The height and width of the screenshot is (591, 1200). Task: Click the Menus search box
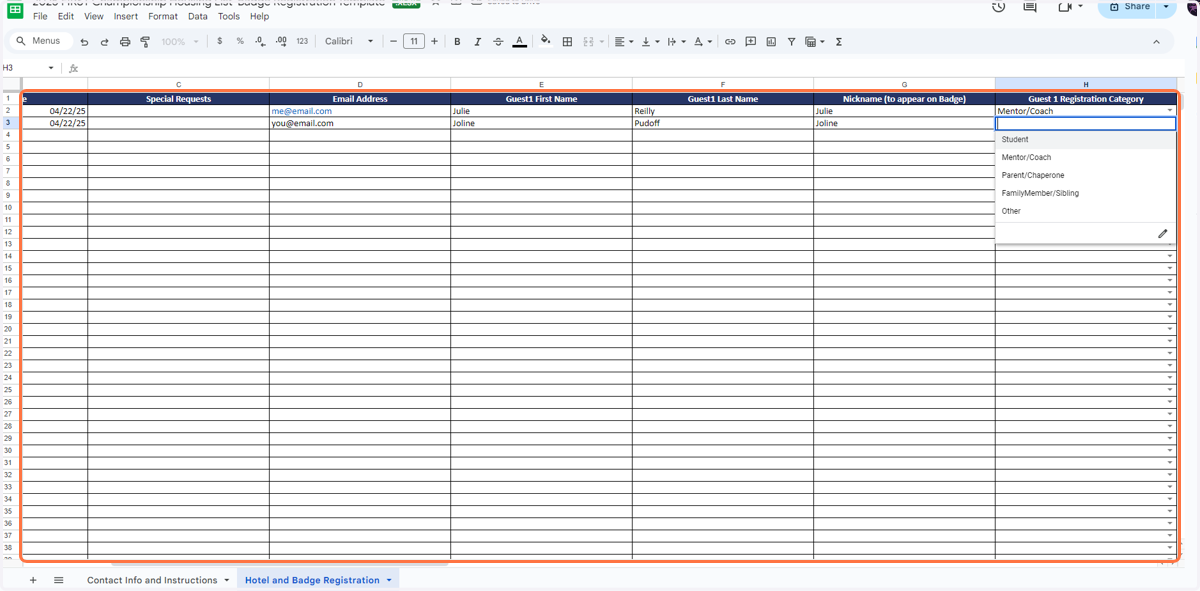(x=40, y=41)
